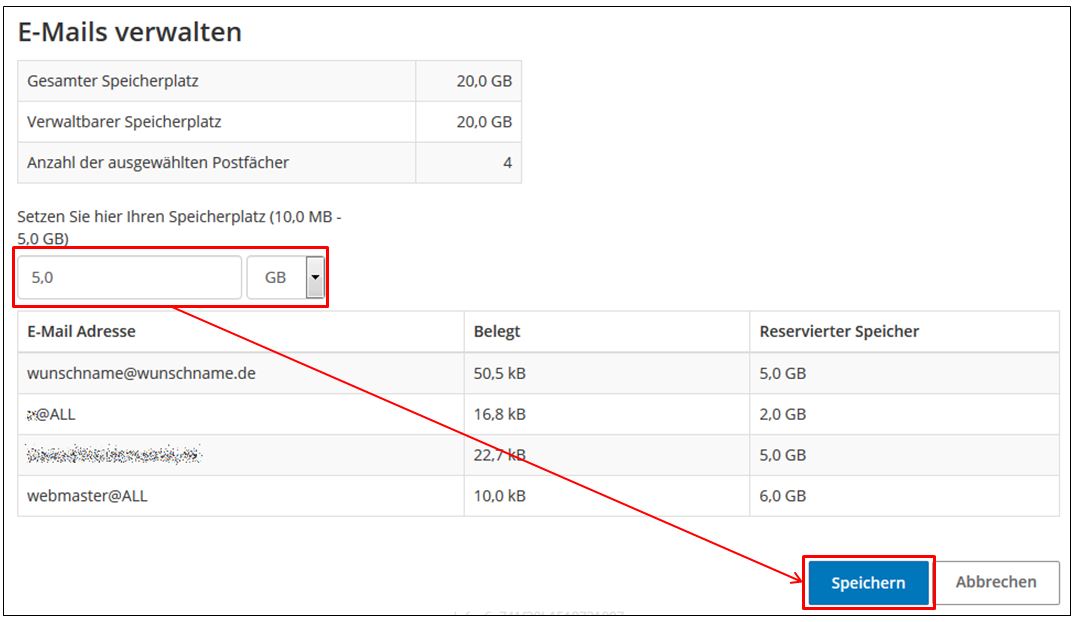Select the webmaster@ALL mailbox row
Screen dimensions: 1076x622
pos(87,496)
